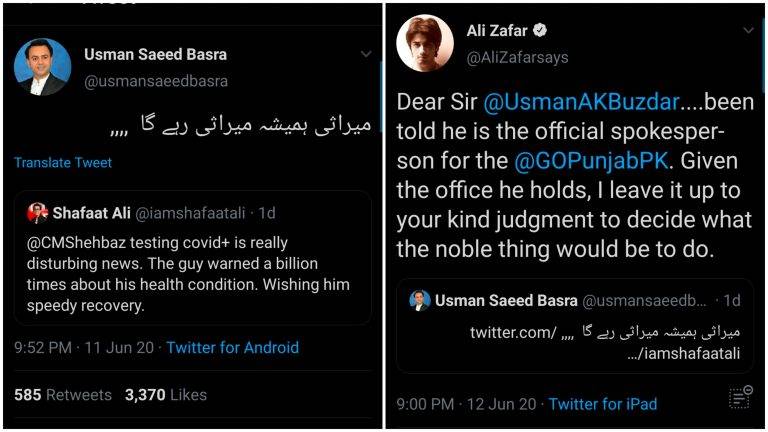The height and width of the screenshot is (432, 768).
Task: Open the @usmansaeedbasra handle
Action: pos(156,81)
